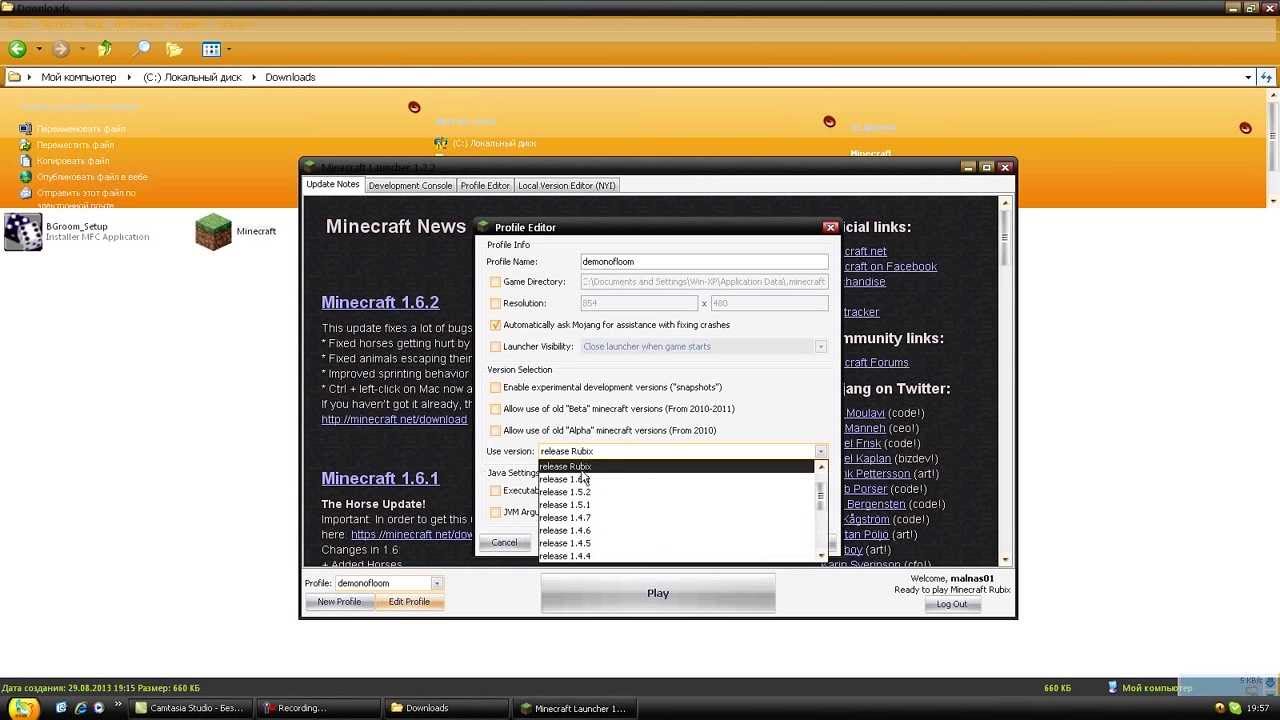This screenshot has width=1280, height=720.
Task: Click the Profile Name input field
Action: coord(704,262)
